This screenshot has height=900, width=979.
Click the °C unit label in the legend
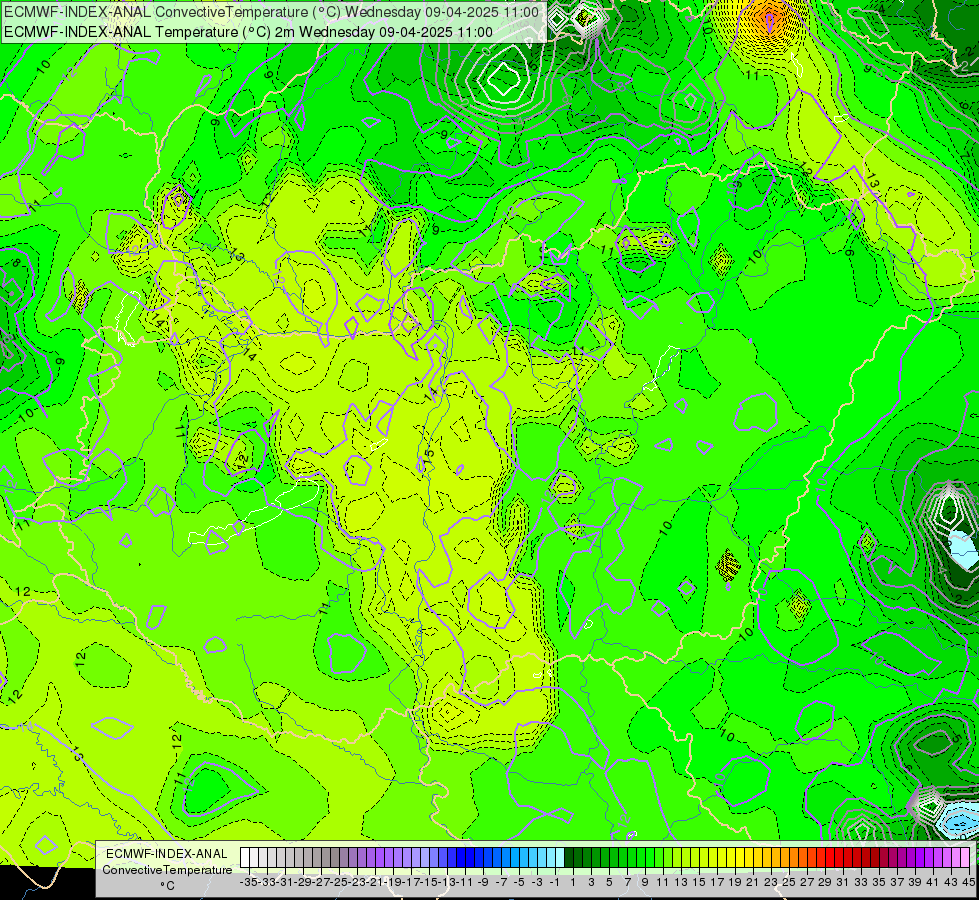[x=167, y=886]
